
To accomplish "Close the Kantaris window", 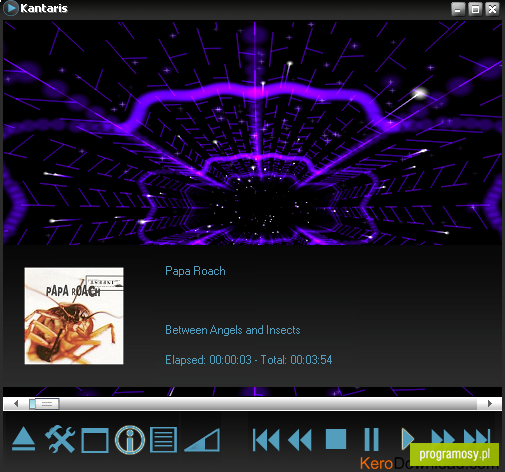I will click(492, 9).
